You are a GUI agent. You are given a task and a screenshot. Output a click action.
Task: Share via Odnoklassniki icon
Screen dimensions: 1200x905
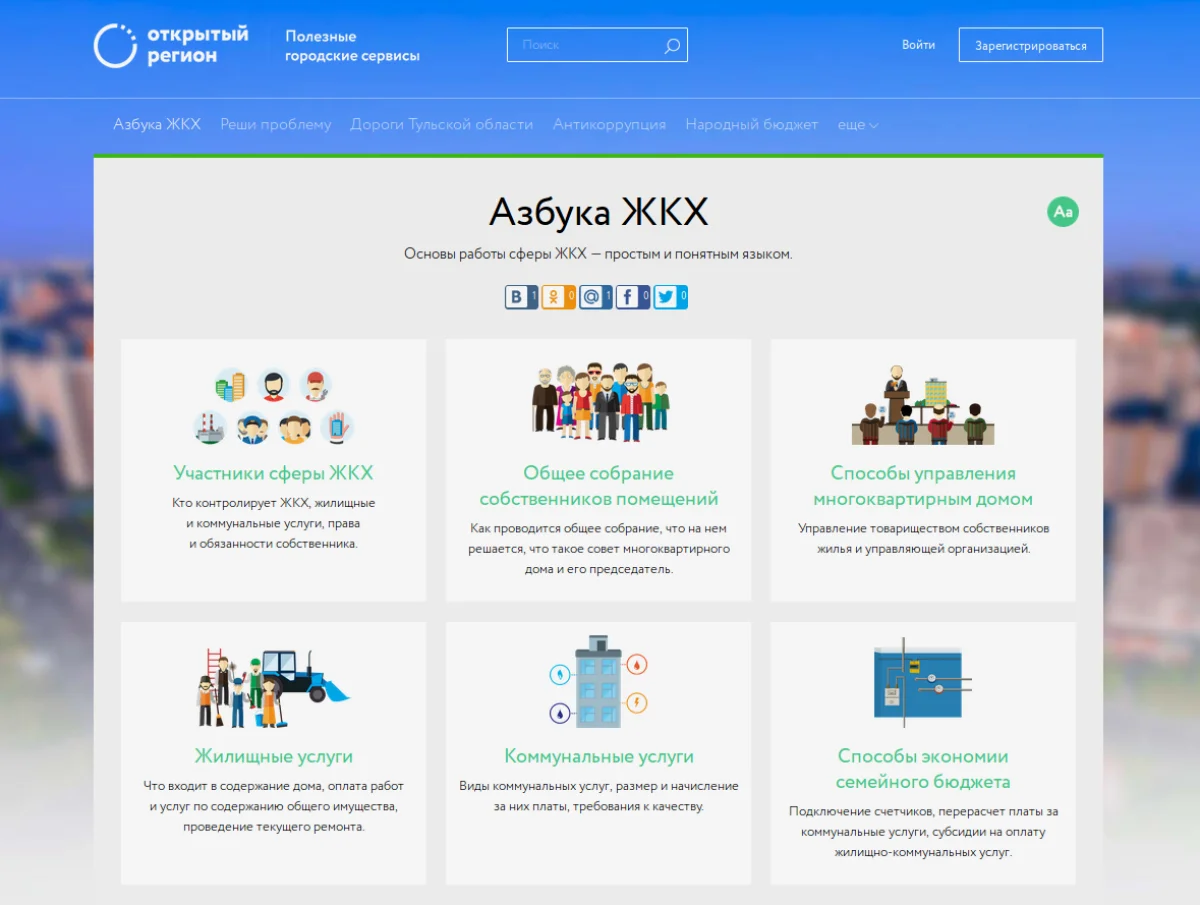pyautogui.click(x=554, y=297)
